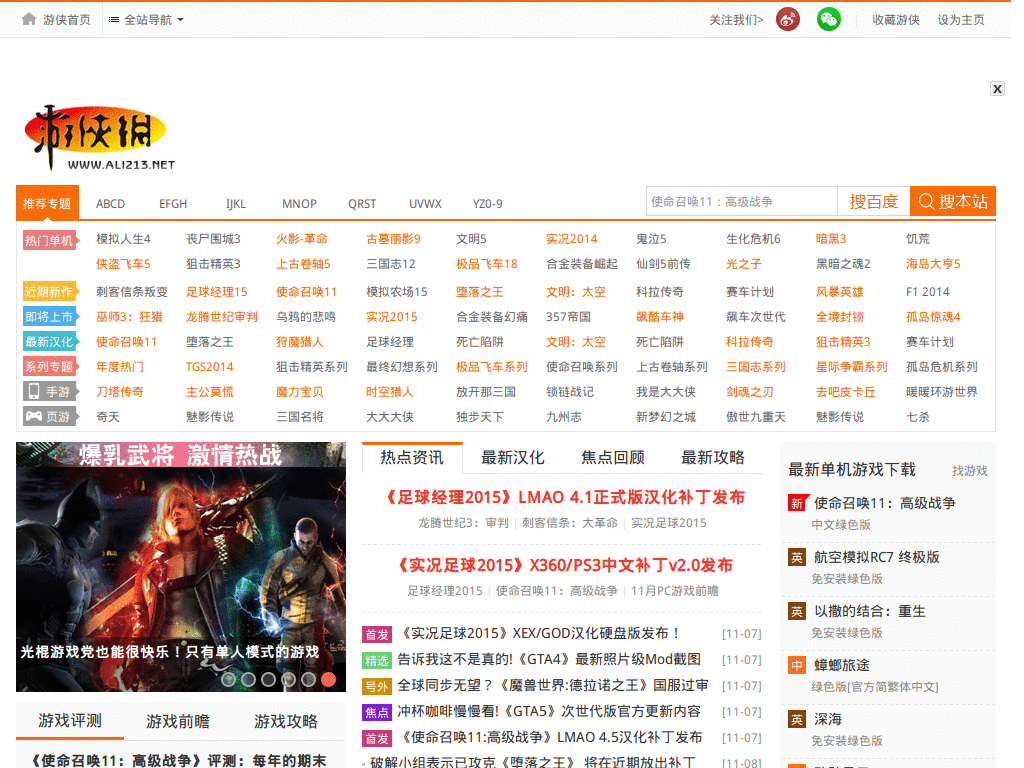Click the 系列专题 category label

pos(50,366)
